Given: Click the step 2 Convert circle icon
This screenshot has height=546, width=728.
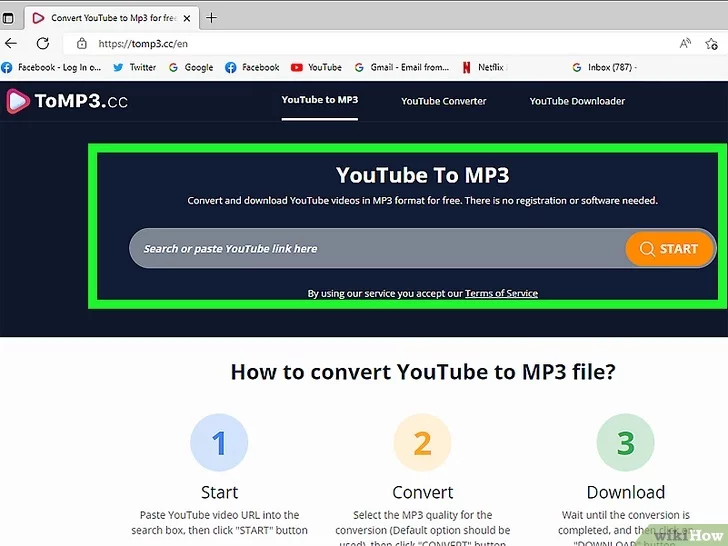Looking at the screenshot, I should point(422,442).
